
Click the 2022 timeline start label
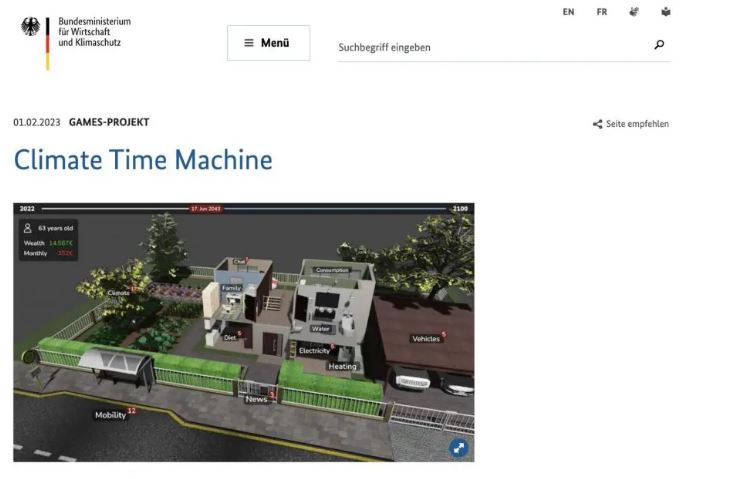coord(27,209)
